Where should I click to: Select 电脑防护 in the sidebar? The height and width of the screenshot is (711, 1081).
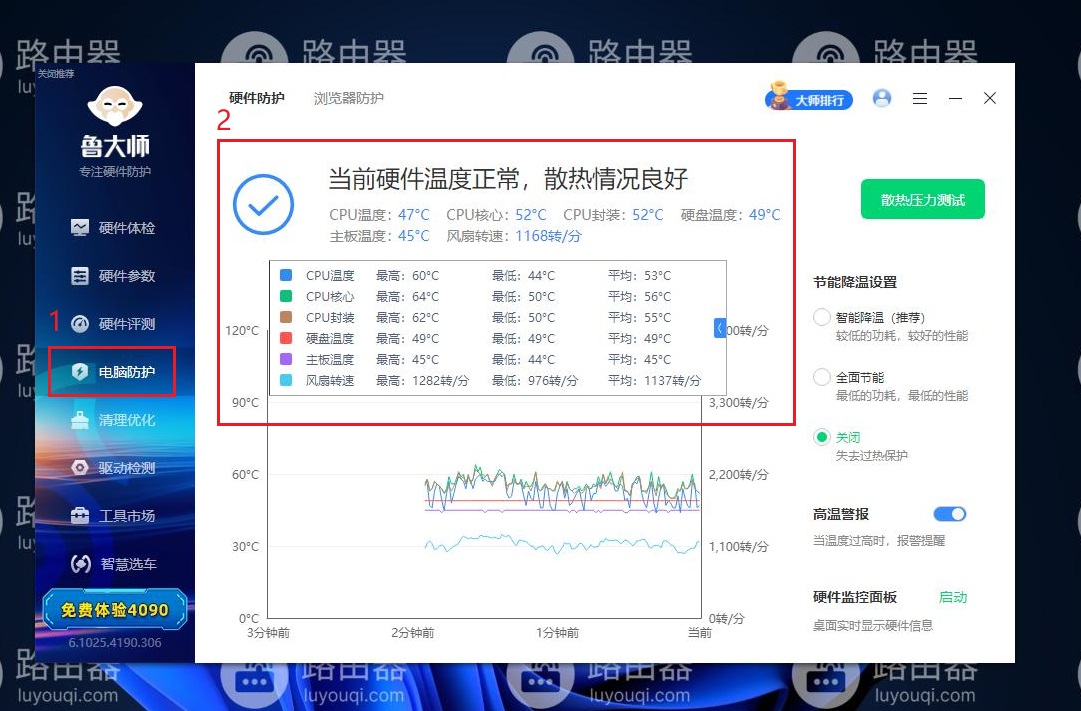coord(113,372)
